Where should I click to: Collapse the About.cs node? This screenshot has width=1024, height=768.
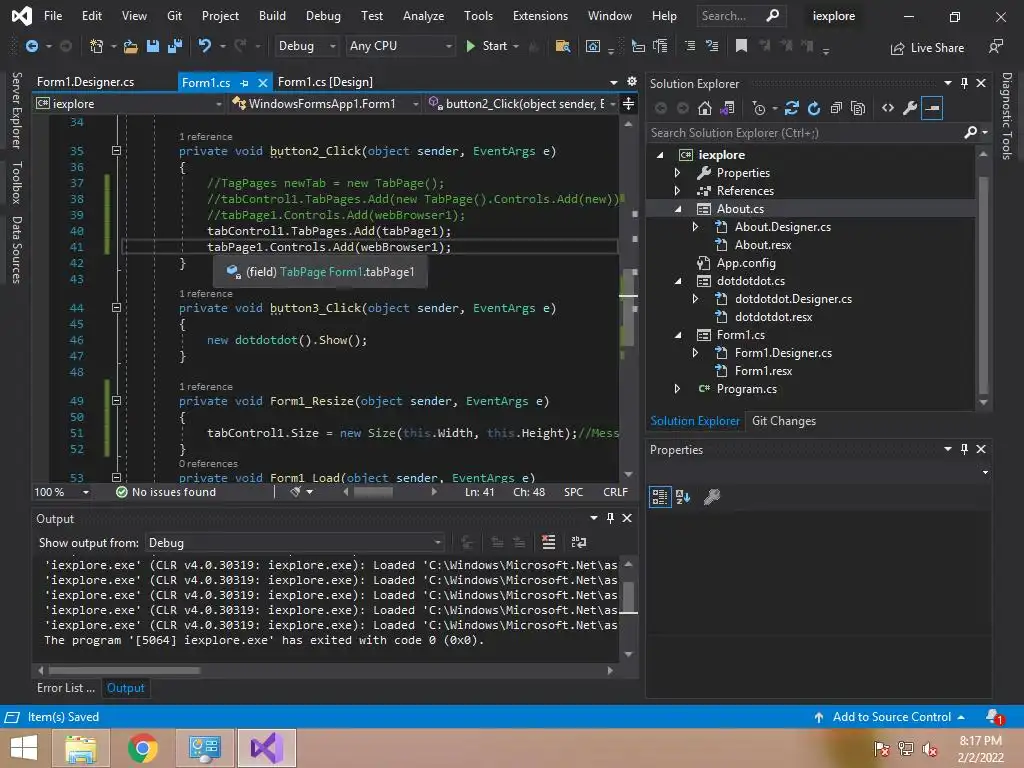[678, 209]
